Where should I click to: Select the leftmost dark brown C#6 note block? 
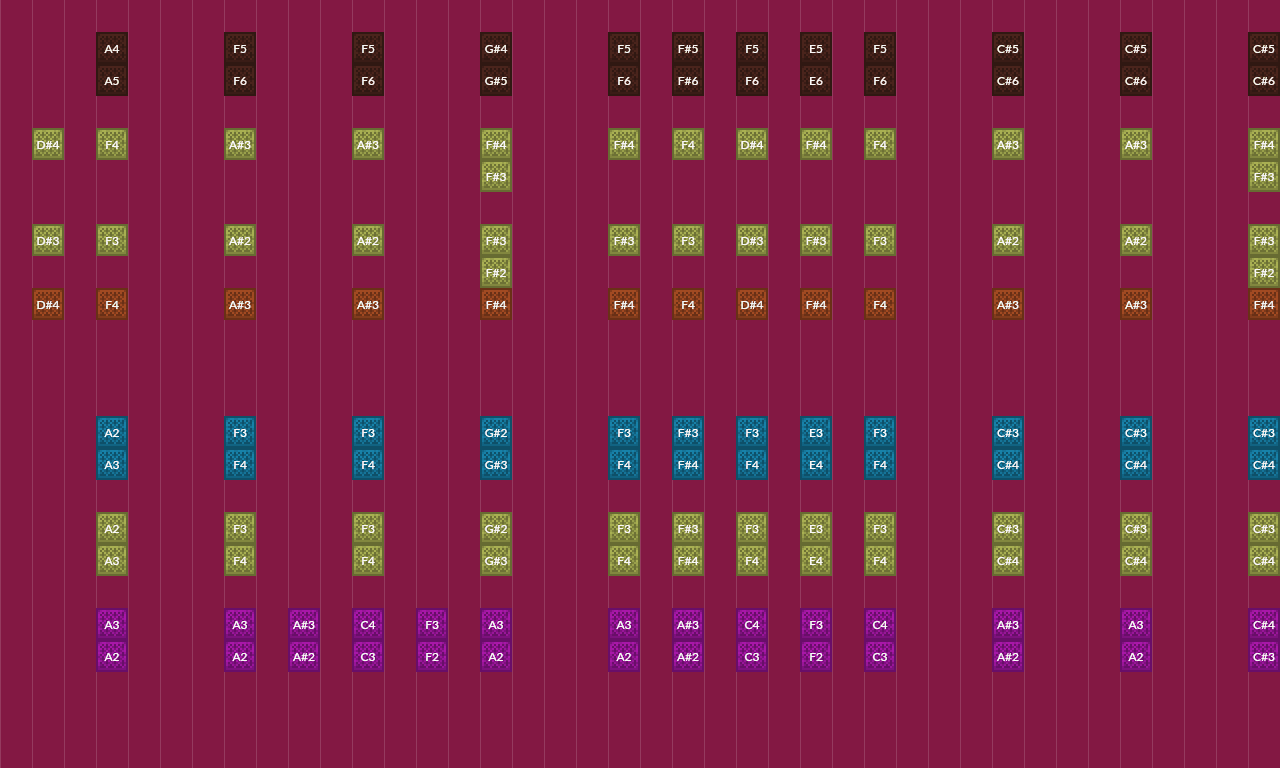[1008, 81]
